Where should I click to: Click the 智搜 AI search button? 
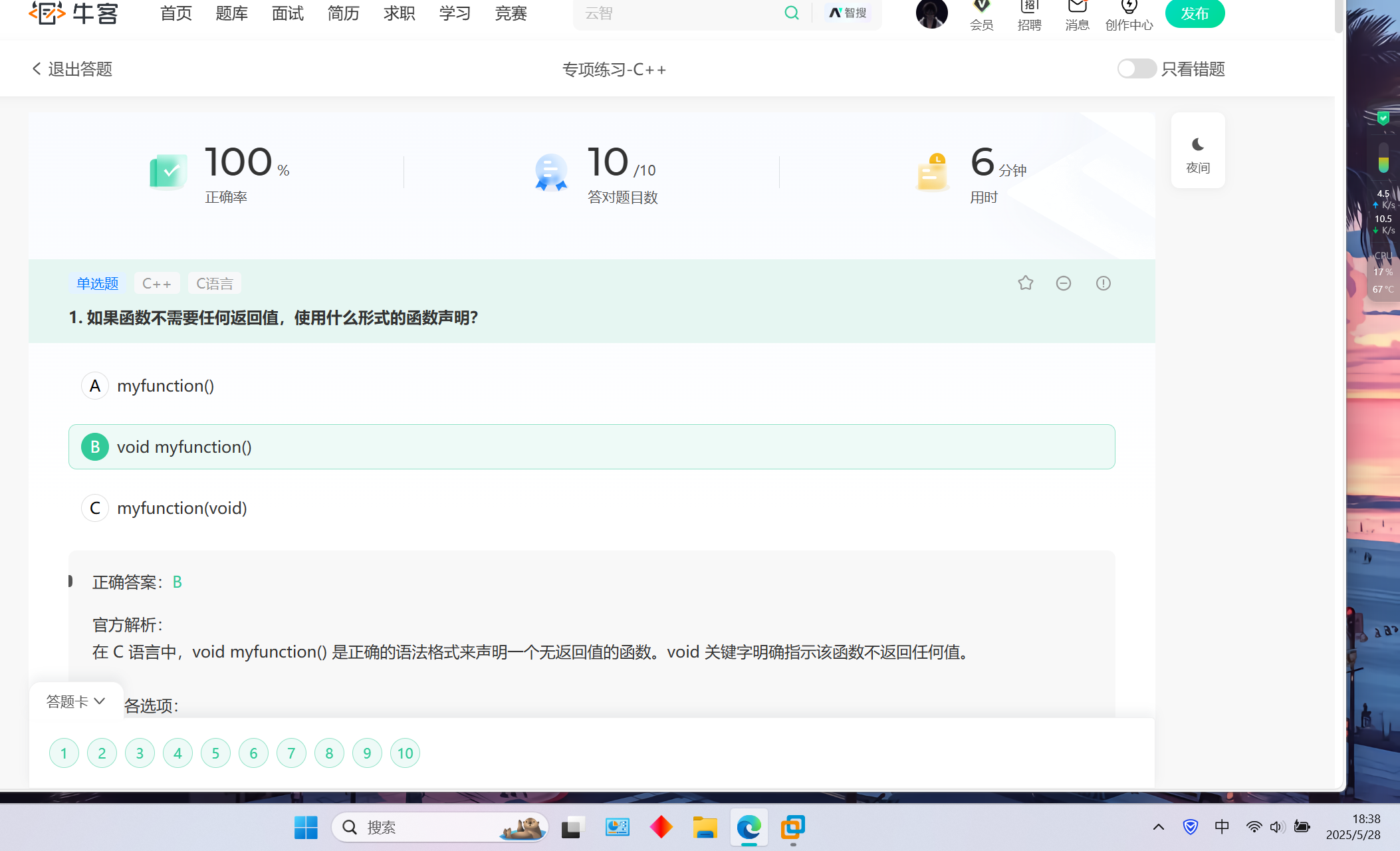(x=848, y=13)
